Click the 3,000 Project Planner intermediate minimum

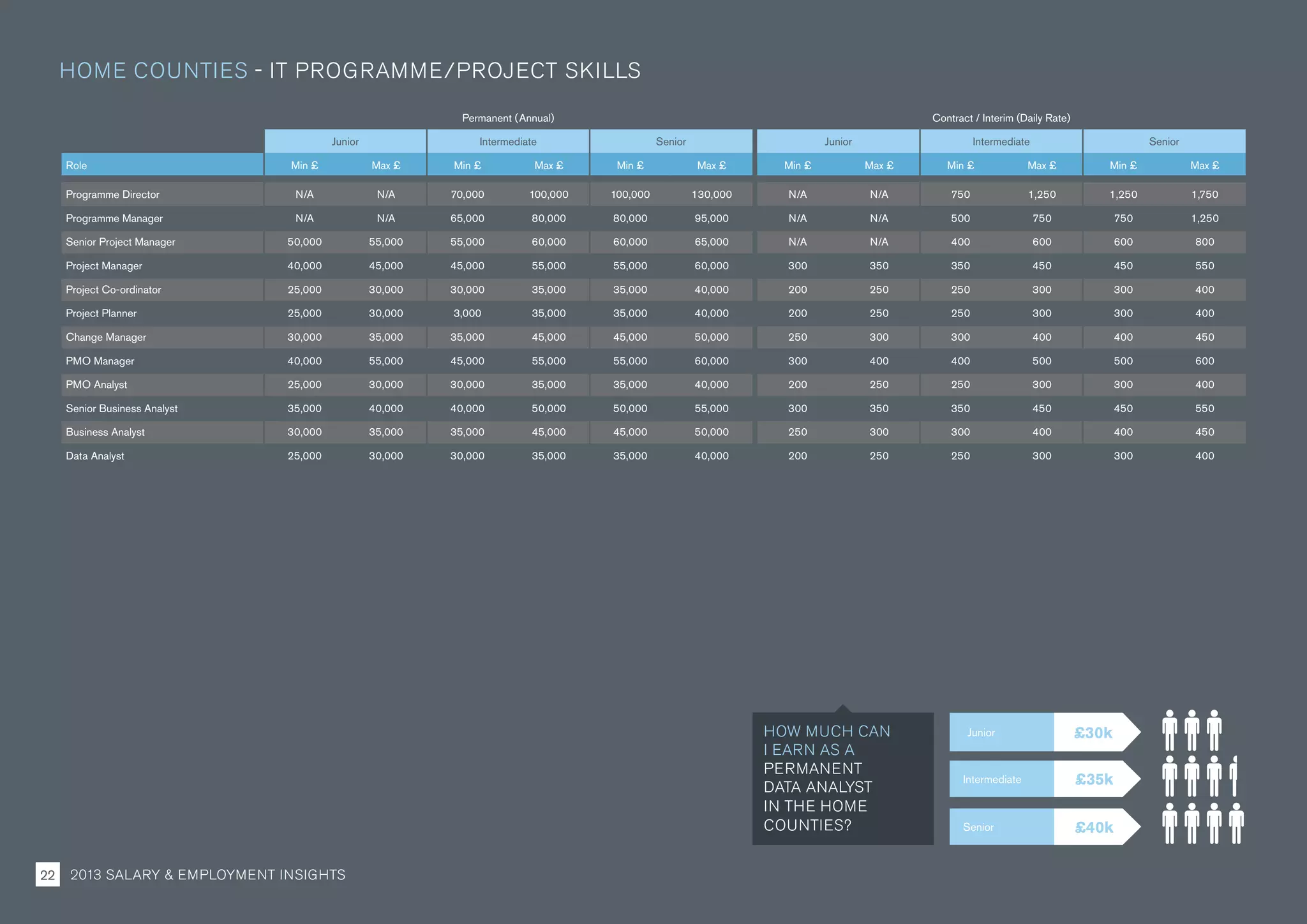[x=467, y=313]
